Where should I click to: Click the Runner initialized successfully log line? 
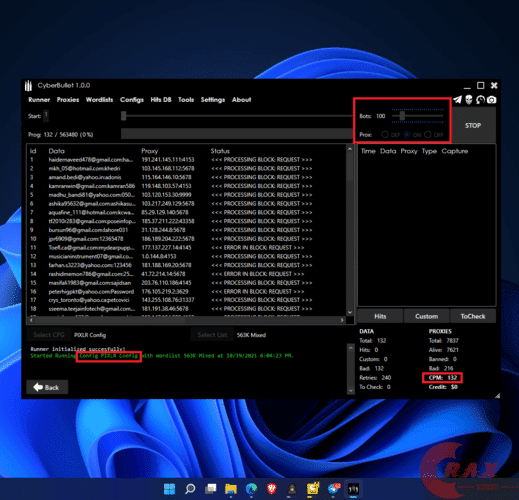point(78,349)
